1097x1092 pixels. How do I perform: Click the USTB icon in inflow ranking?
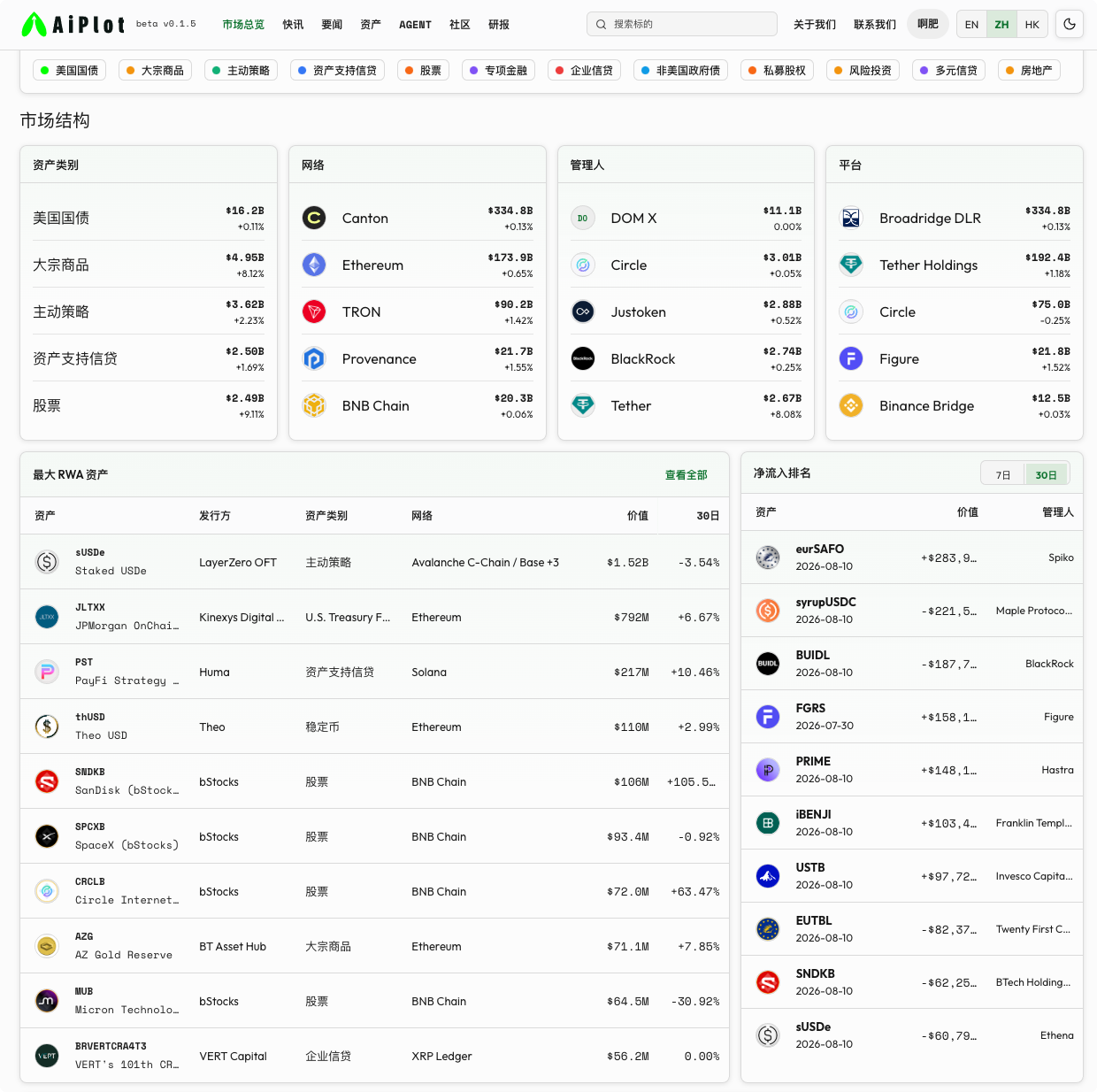click(768, 876)
